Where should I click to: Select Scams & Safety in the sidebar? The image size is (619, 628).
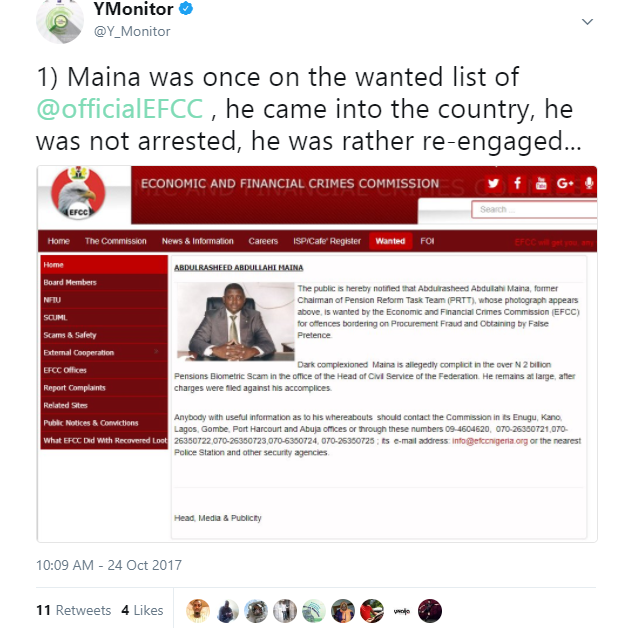(x=70, y=335)
